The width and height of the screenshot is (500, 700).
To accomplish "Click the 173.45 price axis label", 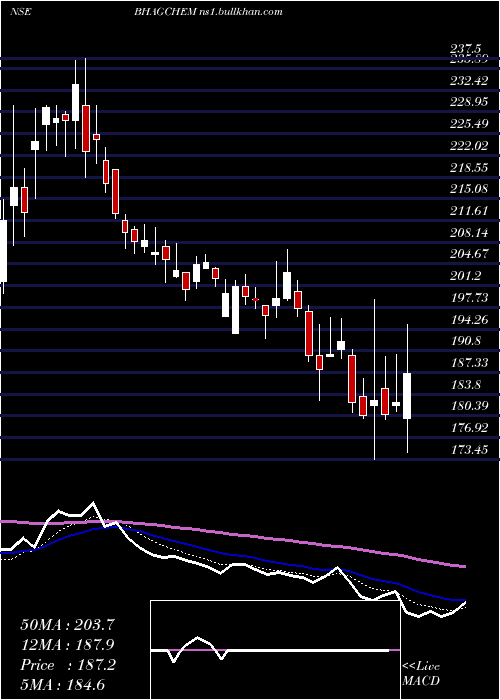I will 469,449.
